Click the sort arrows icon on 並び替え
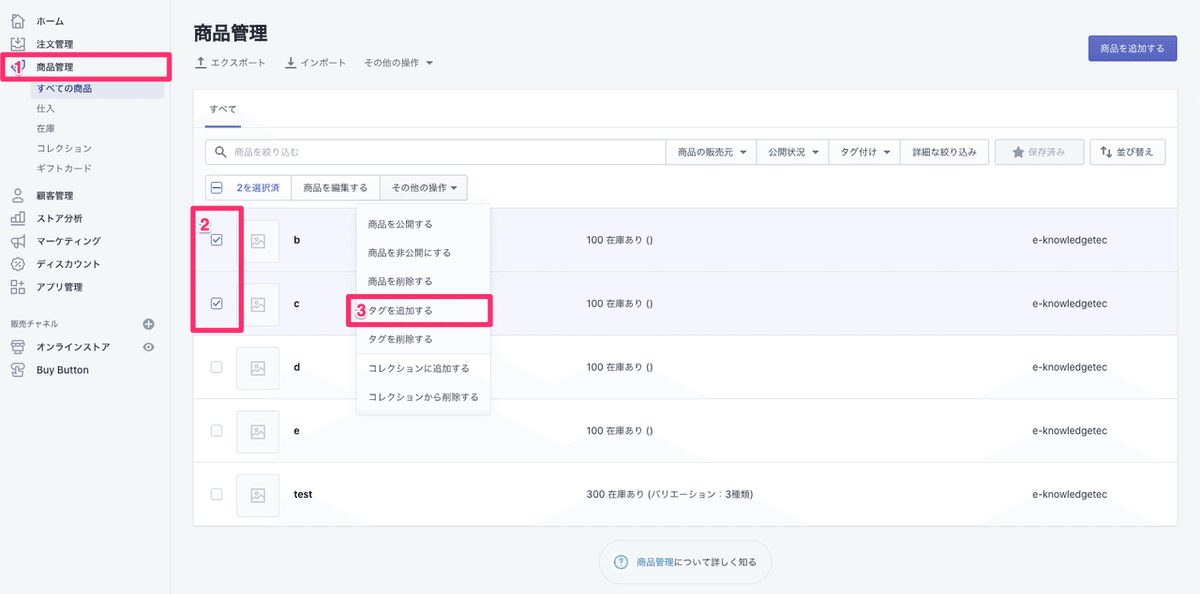This screenshot has height=594, width=1200. coord(1106,152)
